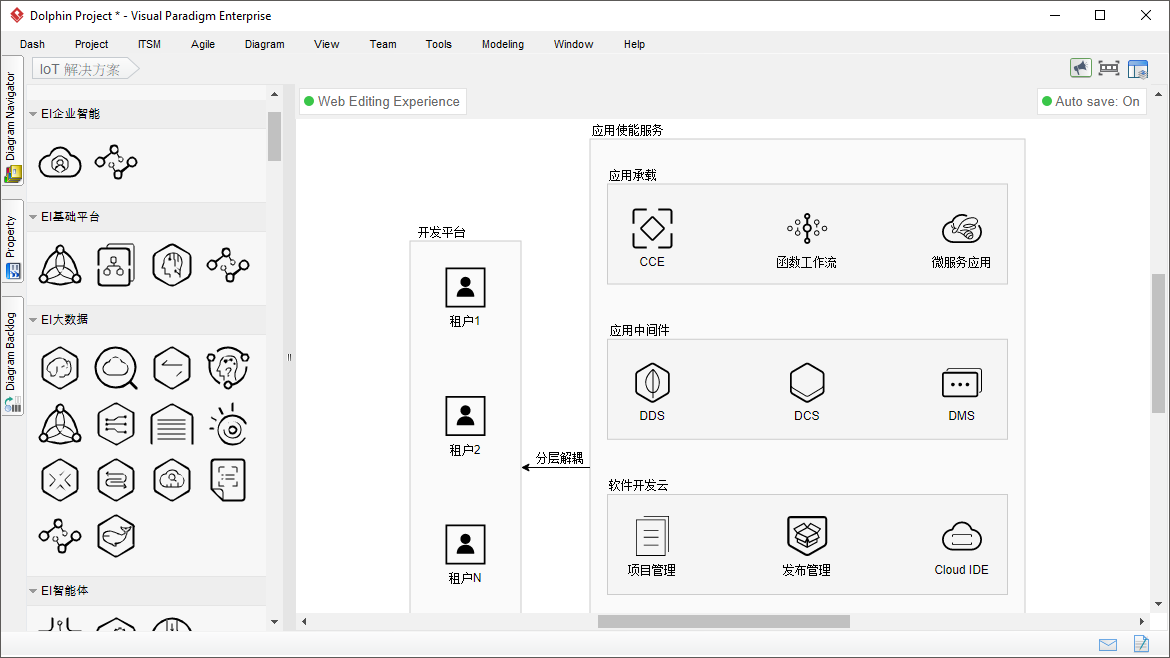The image size is (1170, 658).
Task: Open the mail icon in status bar
Action: pos(1108,645)
